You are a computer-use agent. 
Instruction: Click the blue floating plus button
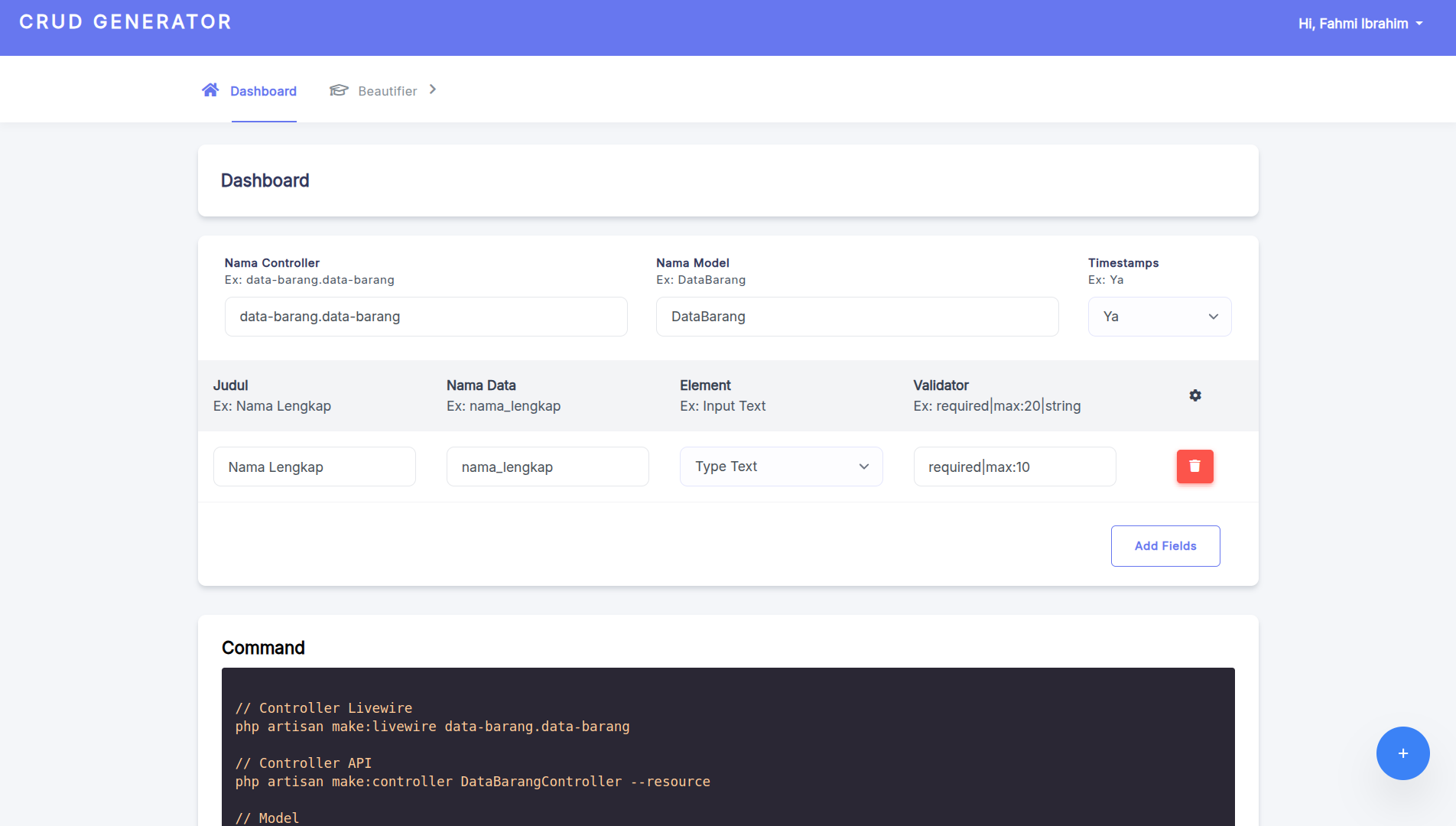(x=1402, y=753)
